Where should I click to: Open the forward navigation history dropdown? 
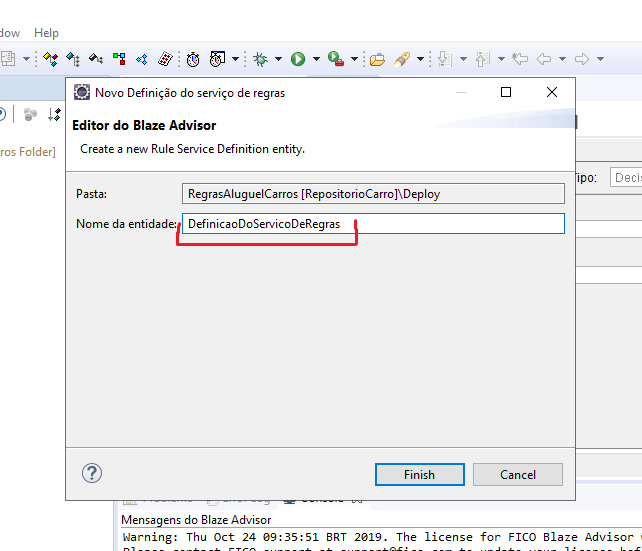pyautogui.click(x=600, y=59)
